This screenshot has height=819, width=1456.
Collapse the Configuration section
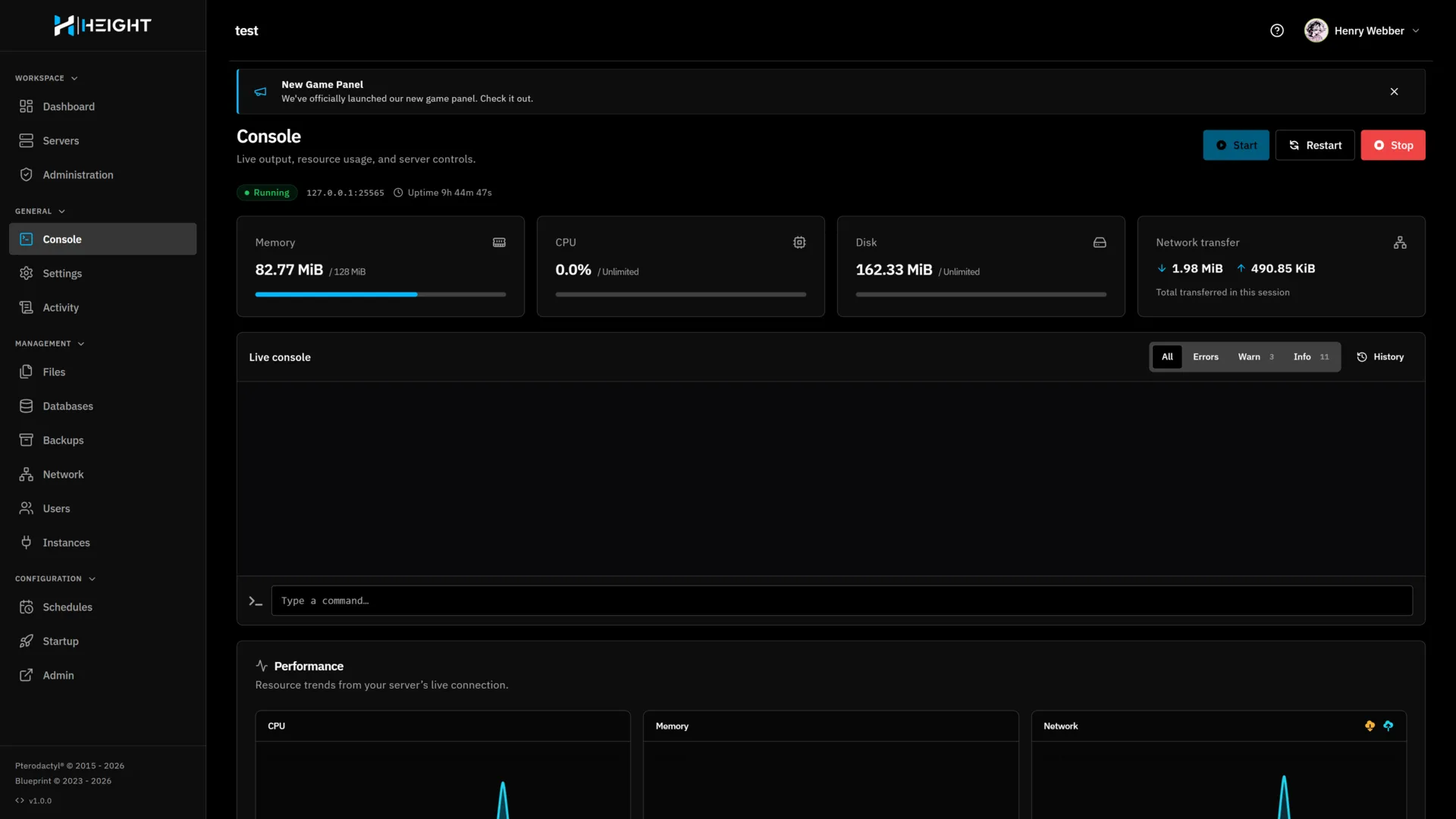point(55,579)
